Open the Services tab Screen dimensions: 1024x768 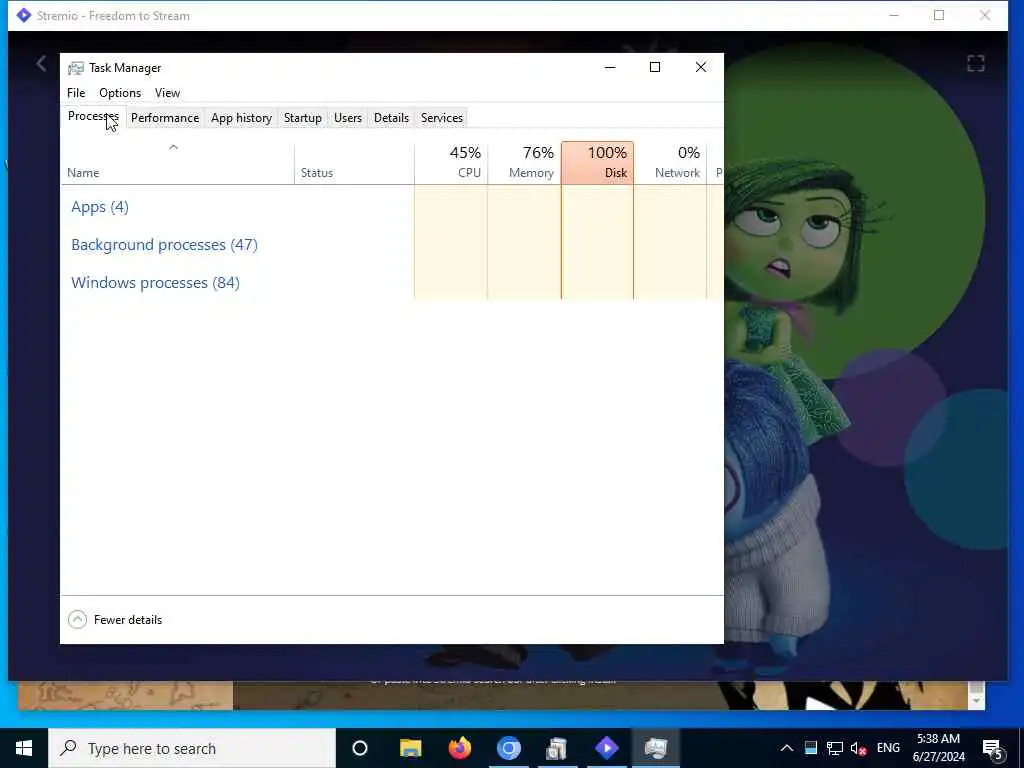coord(441,118)
